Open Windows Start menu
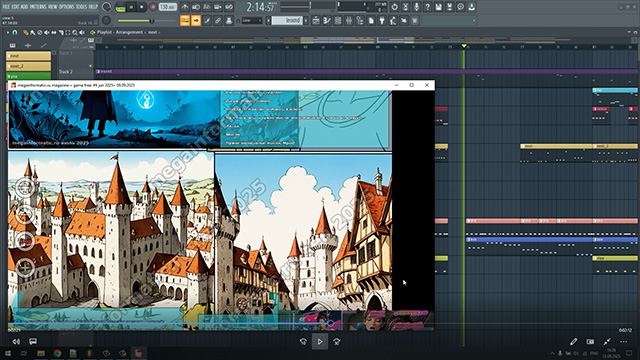Image resolution: width=640 pixels, height=360 pixels. click(8, 353)
